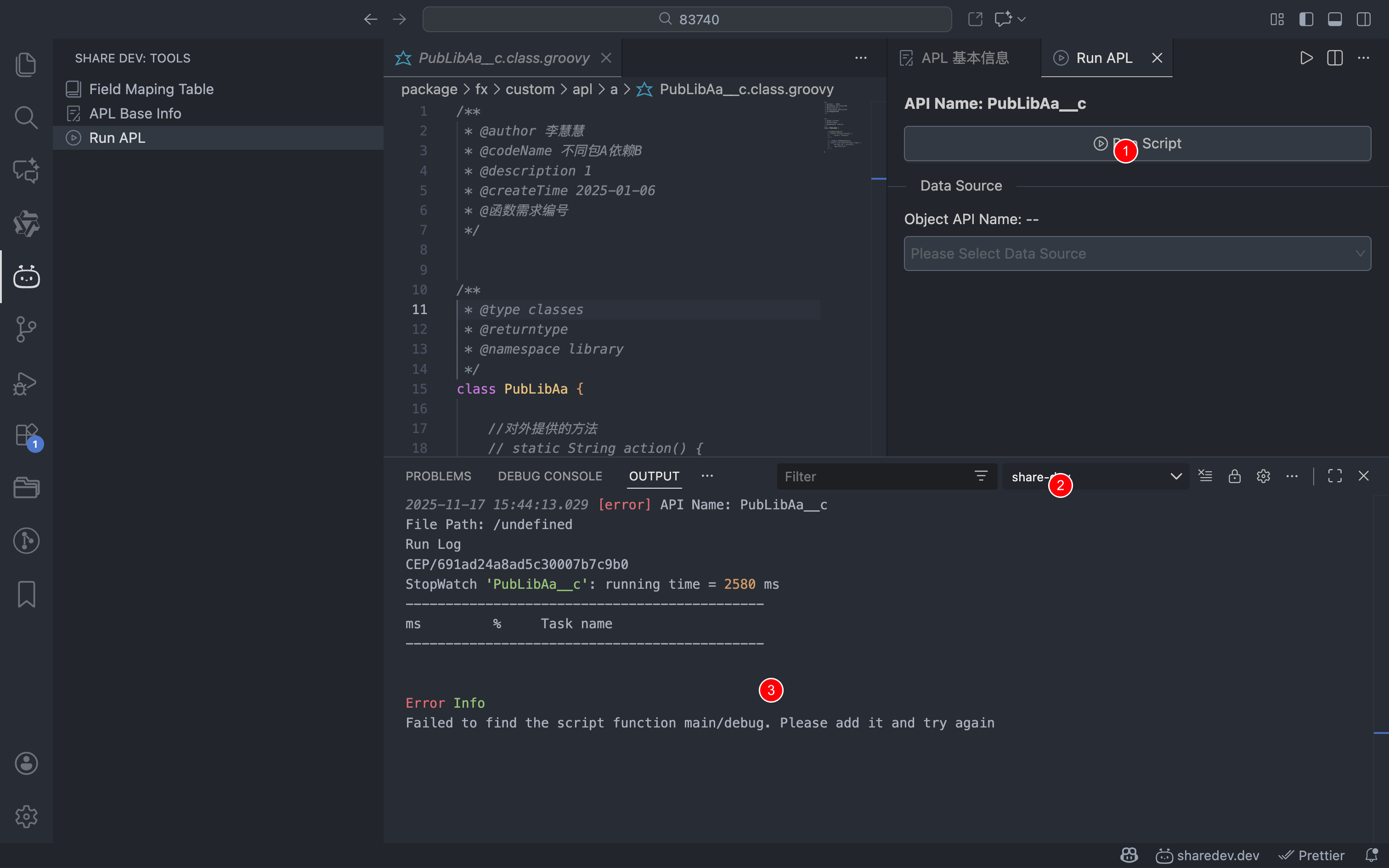Switch to the APL 基本信息 tab

(964, 57)
